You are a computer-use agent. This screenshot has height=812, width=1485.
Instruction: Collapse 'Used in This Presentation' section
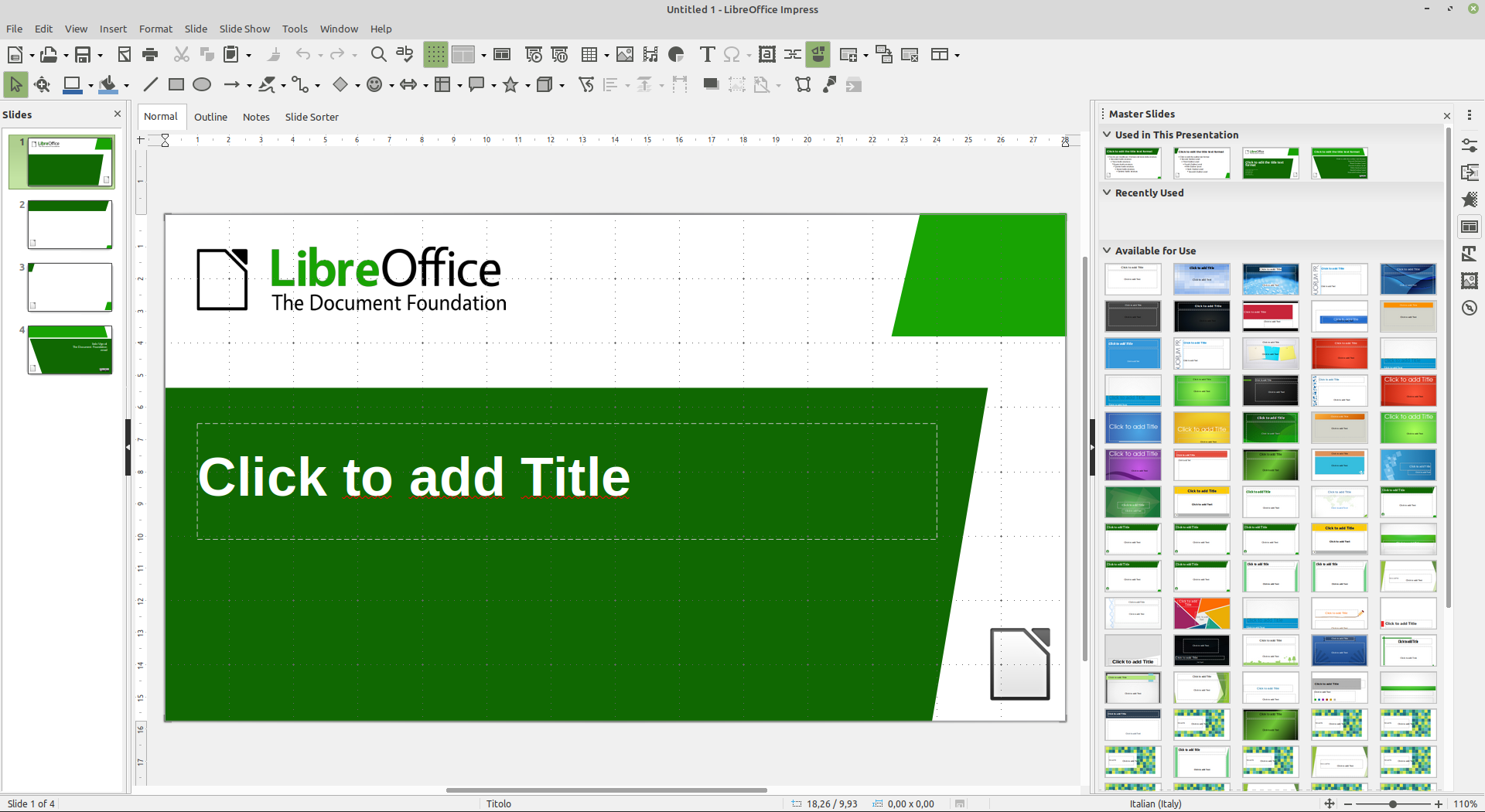(x=1107, y=135)
